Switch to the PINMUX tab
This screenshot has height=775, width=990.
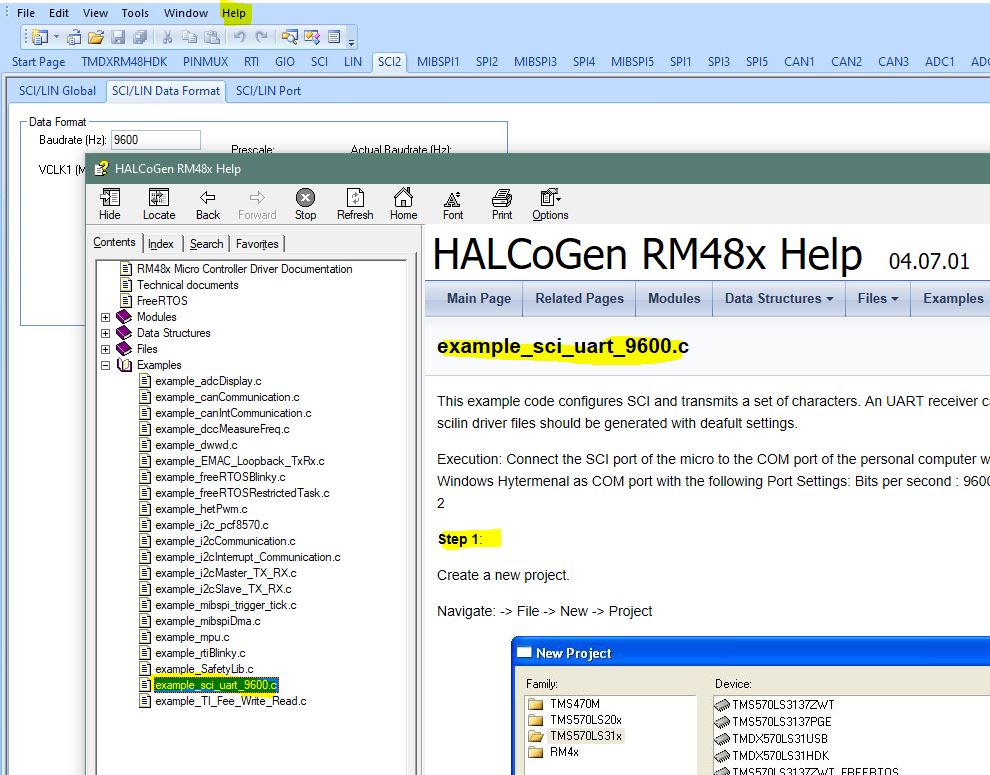[205, 61]
